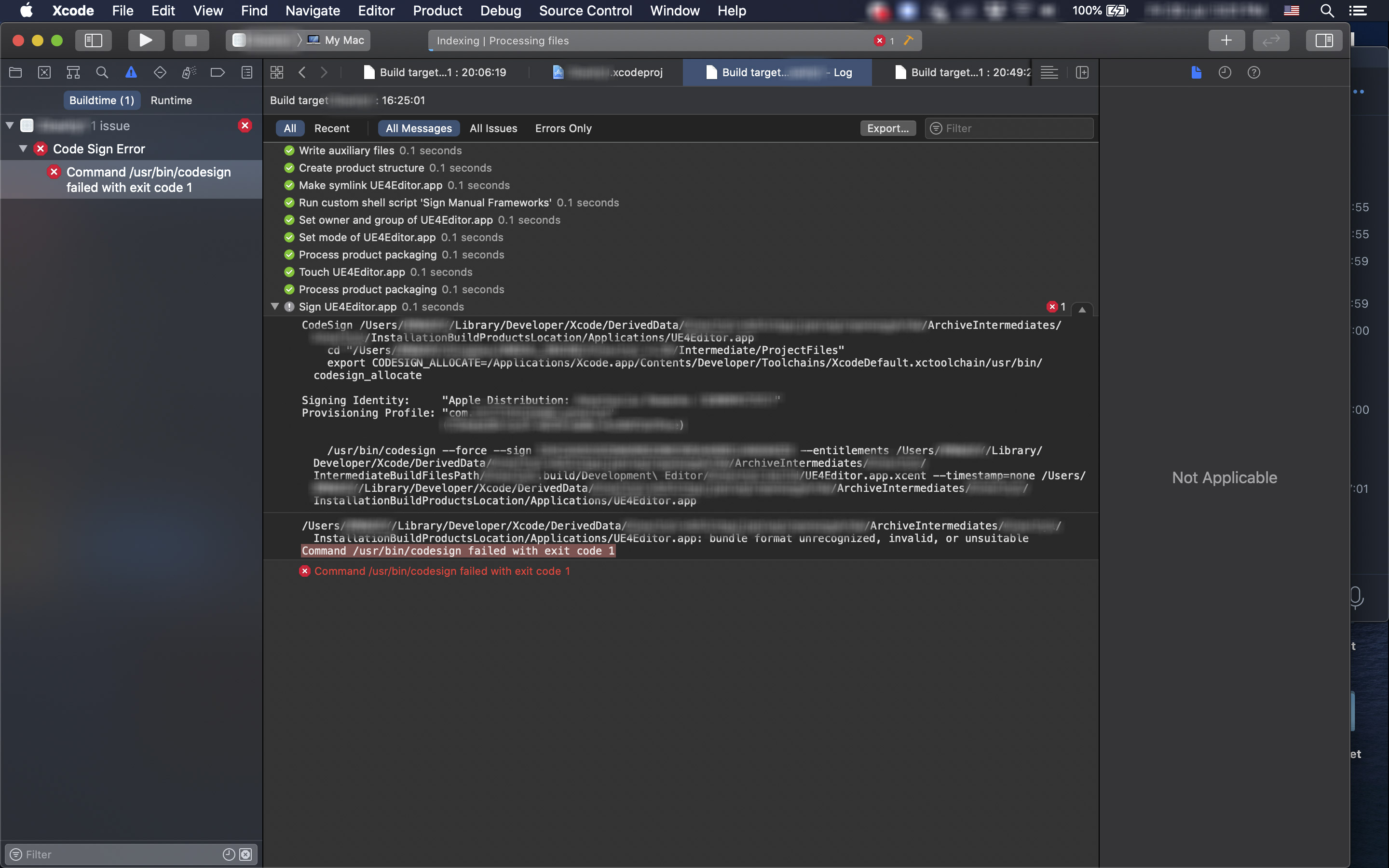1389x868 pixels.
Task: Open the Breakpoint navigator icon
Action: 218,72
